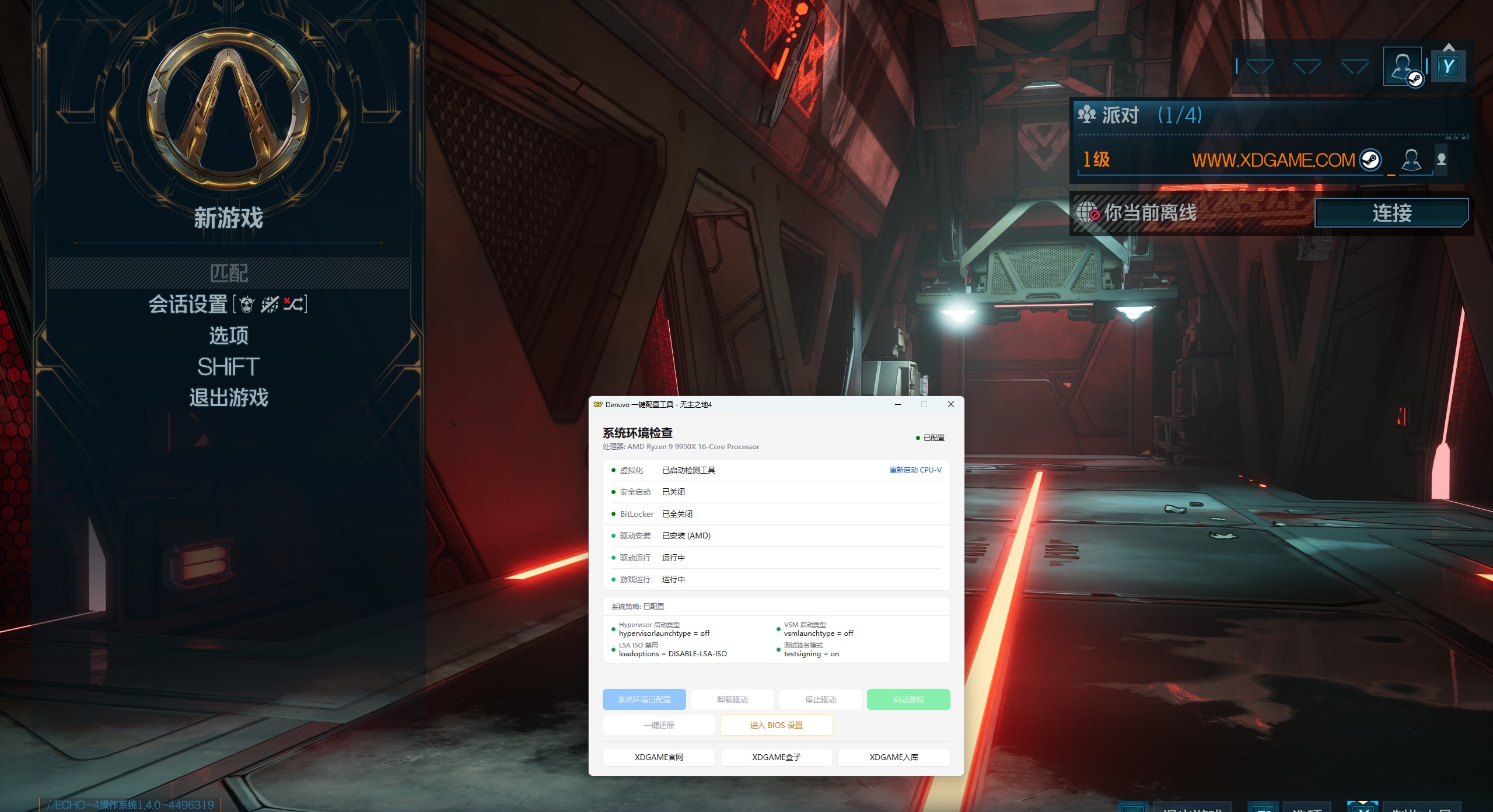Click the skull icon in 会话设置
Viewport: 1493px width, 812px height.
[247, 304]
